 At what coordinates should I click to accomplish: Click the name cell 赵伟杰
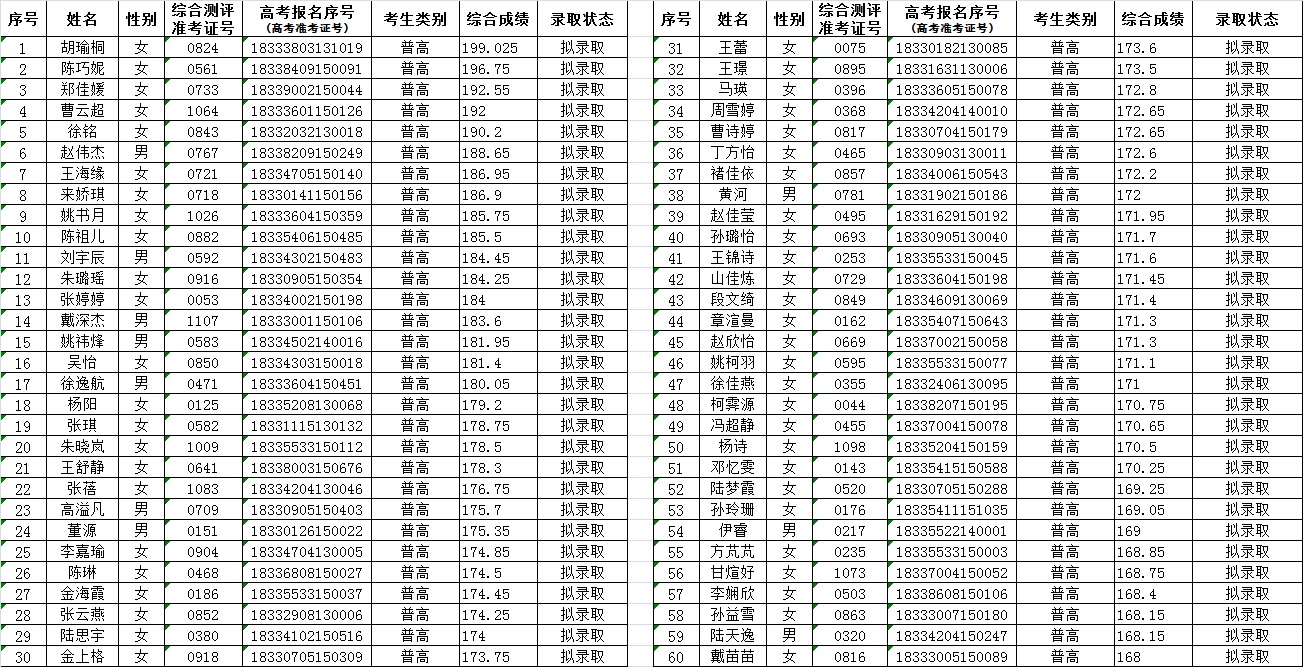tap(82, 153)
